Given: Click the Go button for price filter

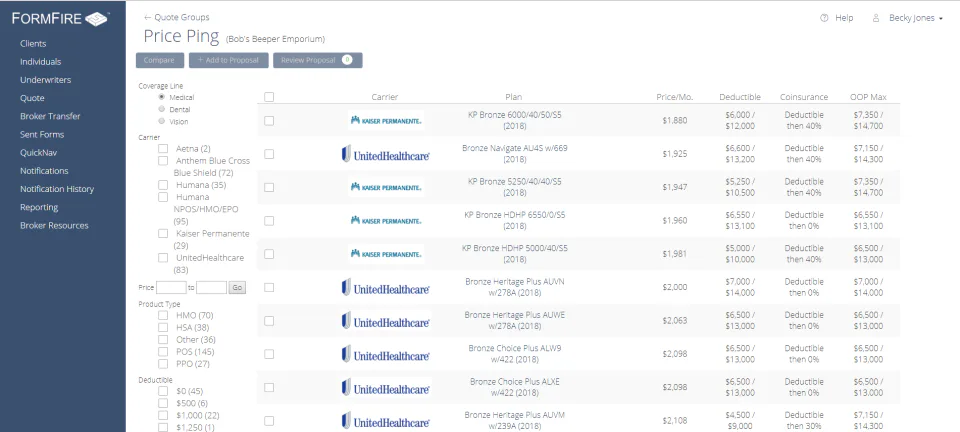Looking at the screenshot, I should click(237, 288).
